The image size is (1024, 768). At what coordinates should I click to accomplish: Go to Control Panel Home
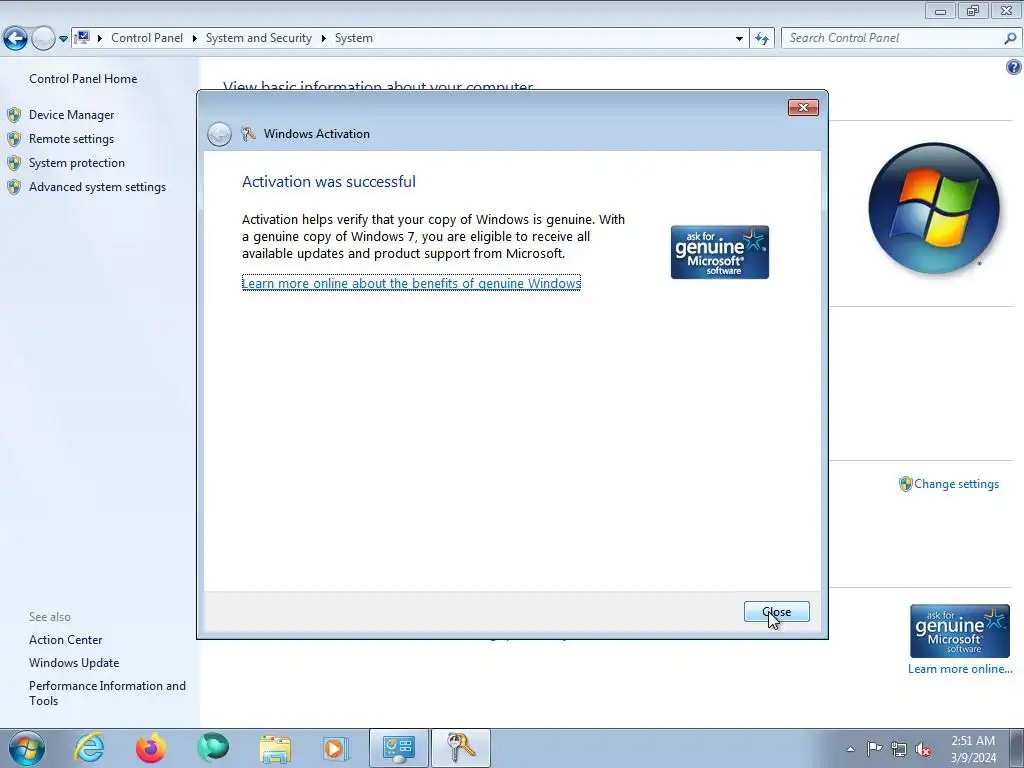point(83,79)
